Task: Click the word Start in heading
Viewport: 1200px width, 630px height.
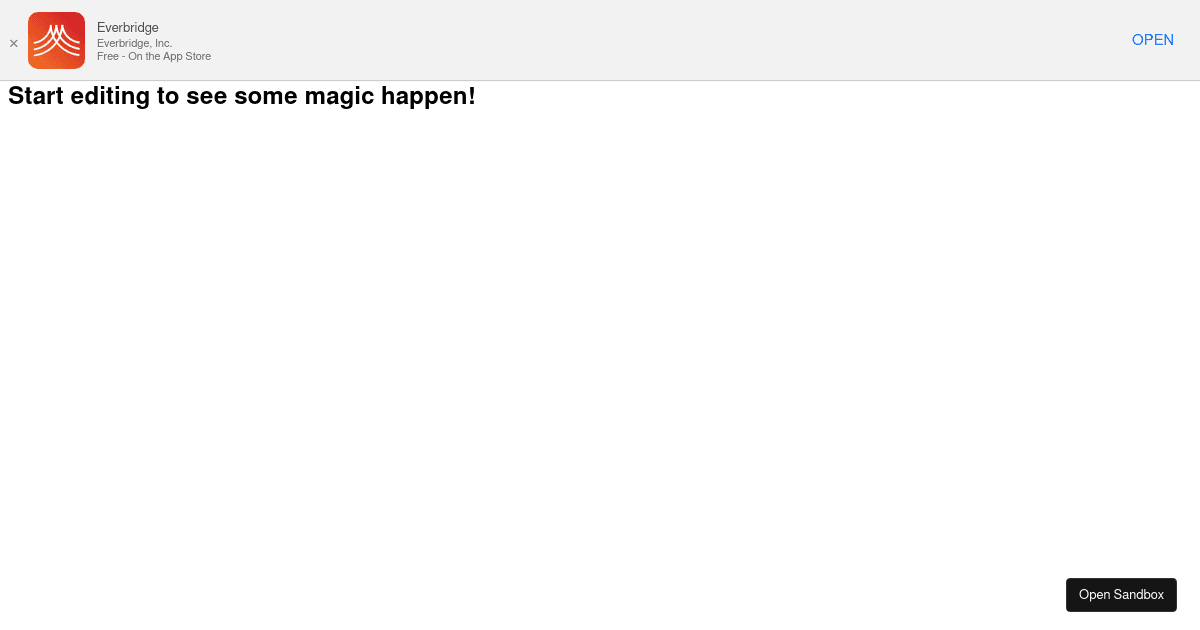Action: coord(36,96)
